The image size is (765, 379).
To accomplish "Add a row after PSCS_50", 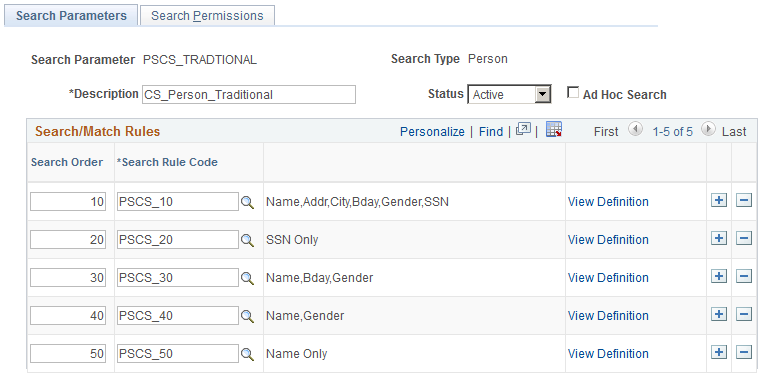I will tap(719, 353).
